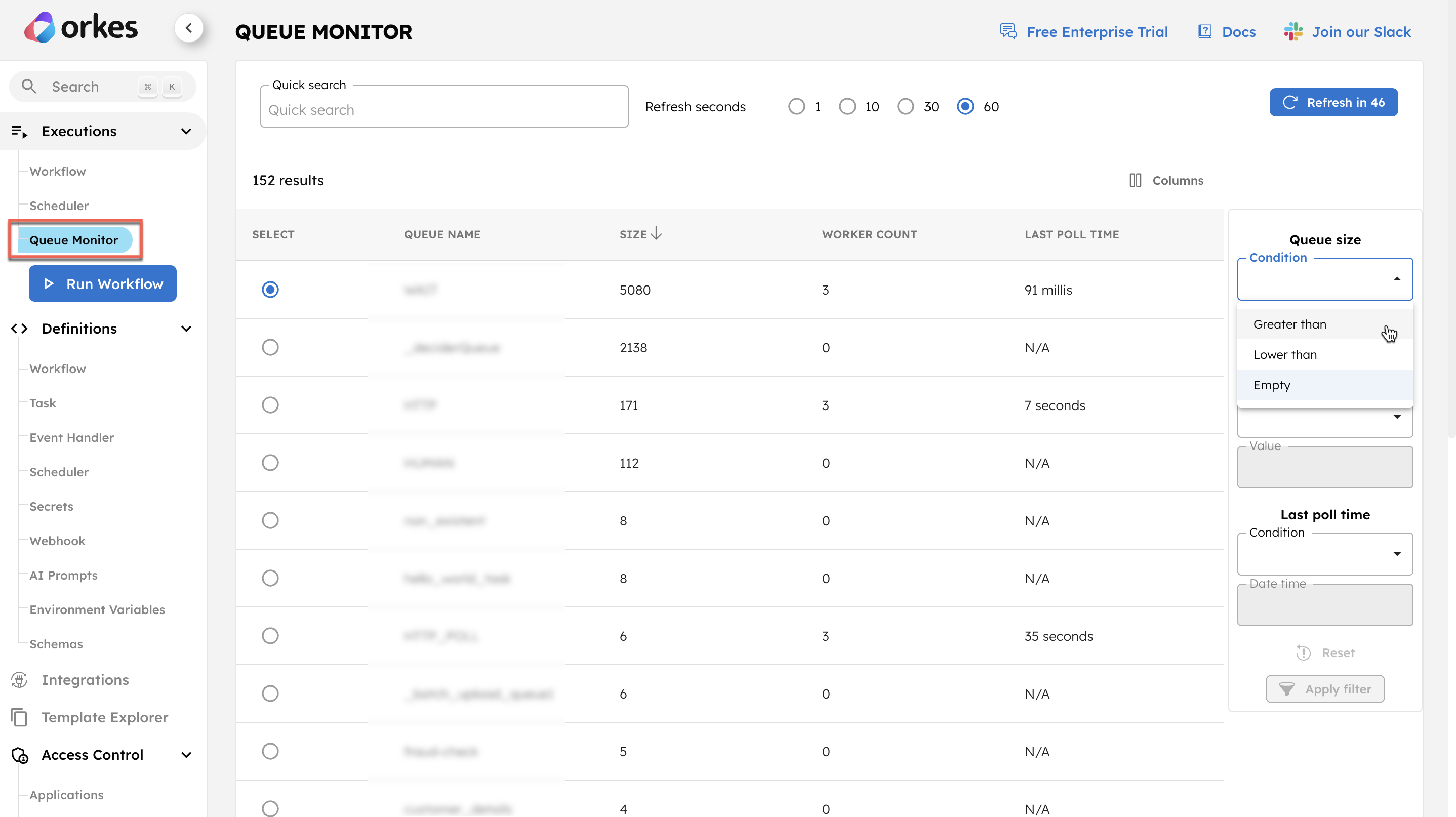Screen dimensions: 1456x817
Task: Click the play icon in Run Workflow
Action: point(49,283)
